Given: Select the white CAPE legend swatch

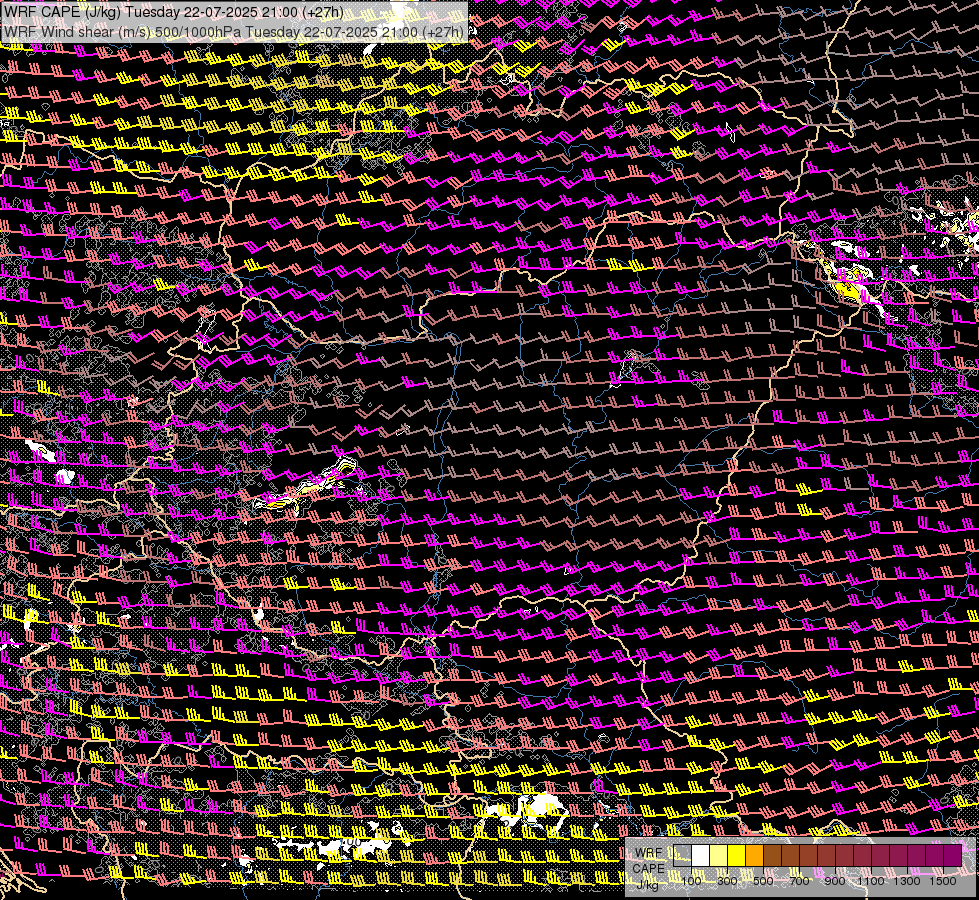Looking at the screenshot, I should (x=701, y=855).
